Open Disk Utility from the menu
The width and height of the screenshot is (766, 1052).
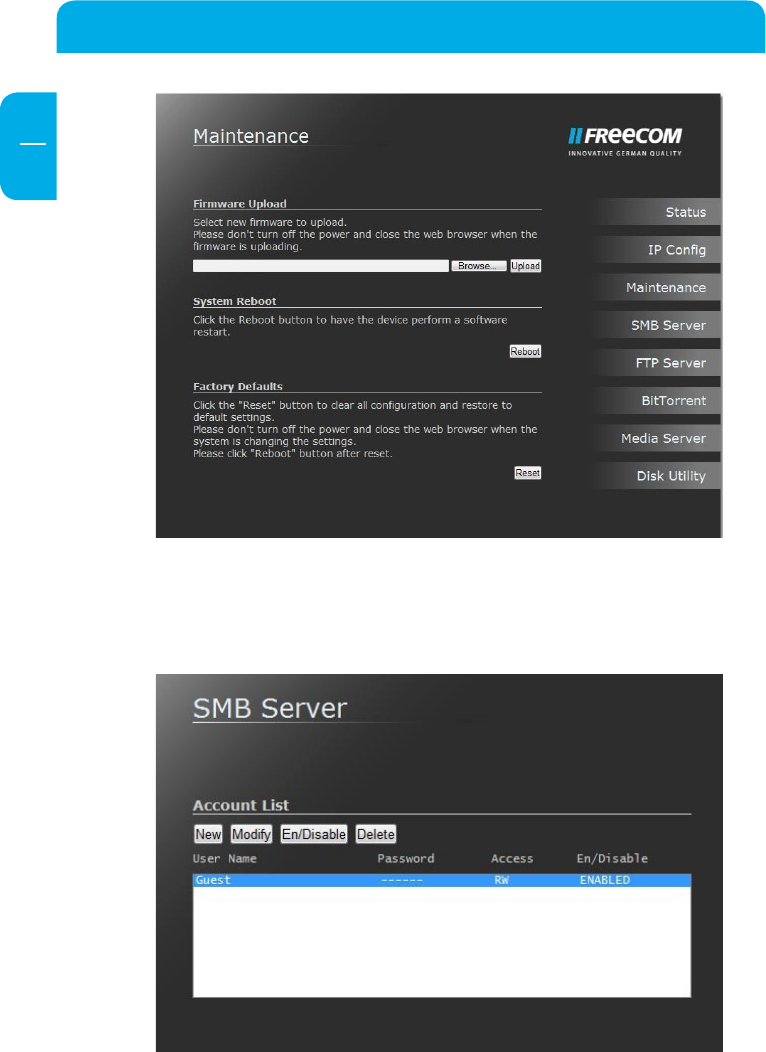coord(656,476)
